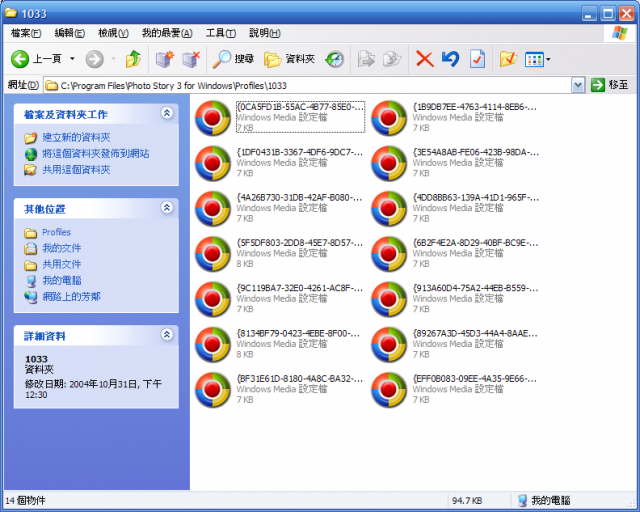
Task: Open the Views dropdown button
Action: [x=538, y=60]
